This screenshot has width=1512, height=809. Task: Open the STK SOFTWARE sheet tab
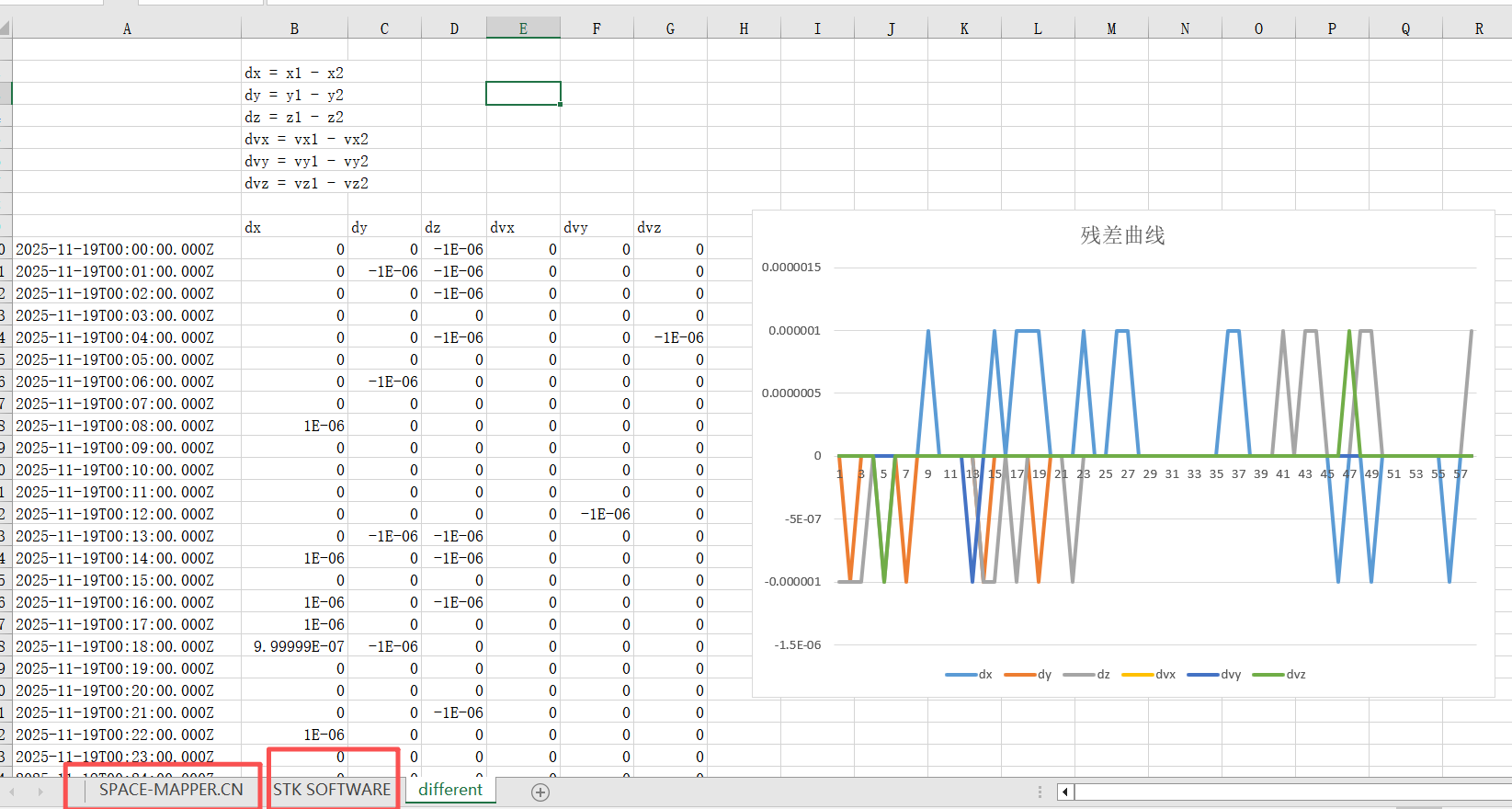(332, 790)
